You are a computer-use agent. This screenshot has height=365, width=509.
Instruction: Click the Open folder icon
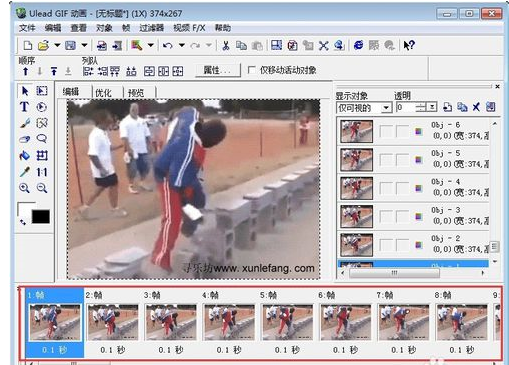click(x=43, y=45)
